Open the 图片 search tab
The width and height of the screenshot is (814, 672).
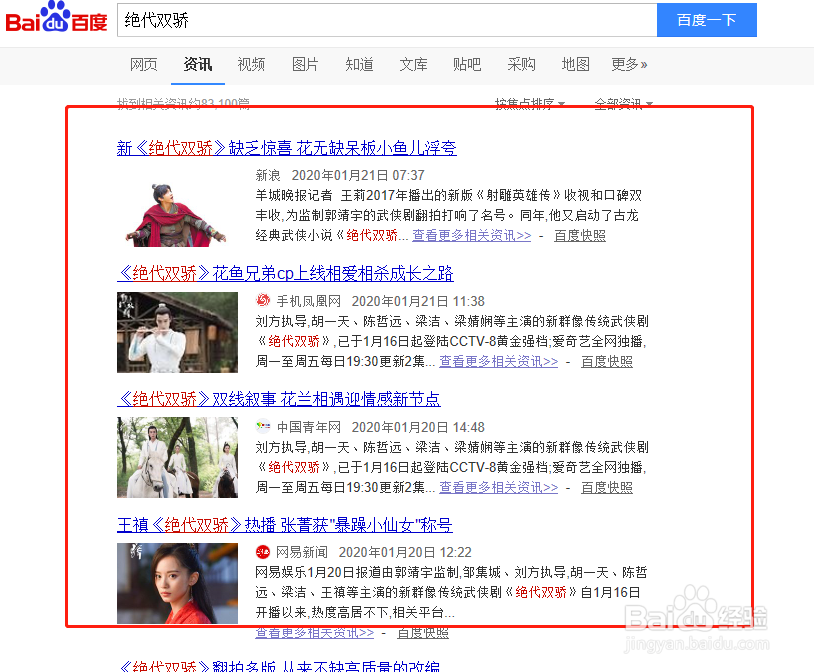coord(305,64)
